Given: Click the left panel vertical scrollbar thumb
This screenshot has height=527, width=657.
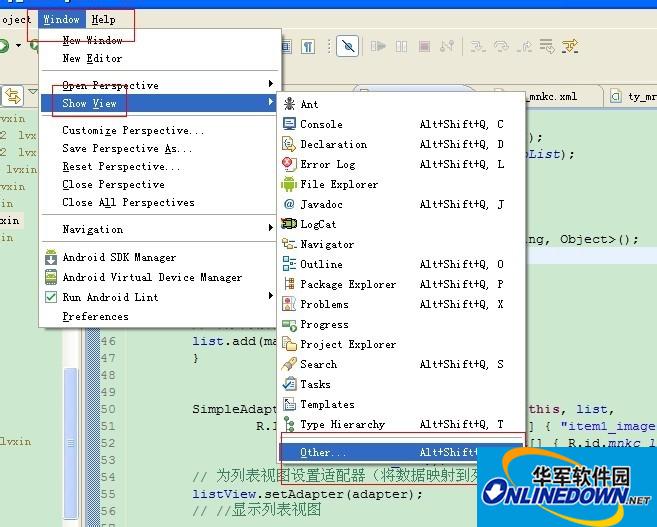Looking at the screenshot, I should 70,442.
